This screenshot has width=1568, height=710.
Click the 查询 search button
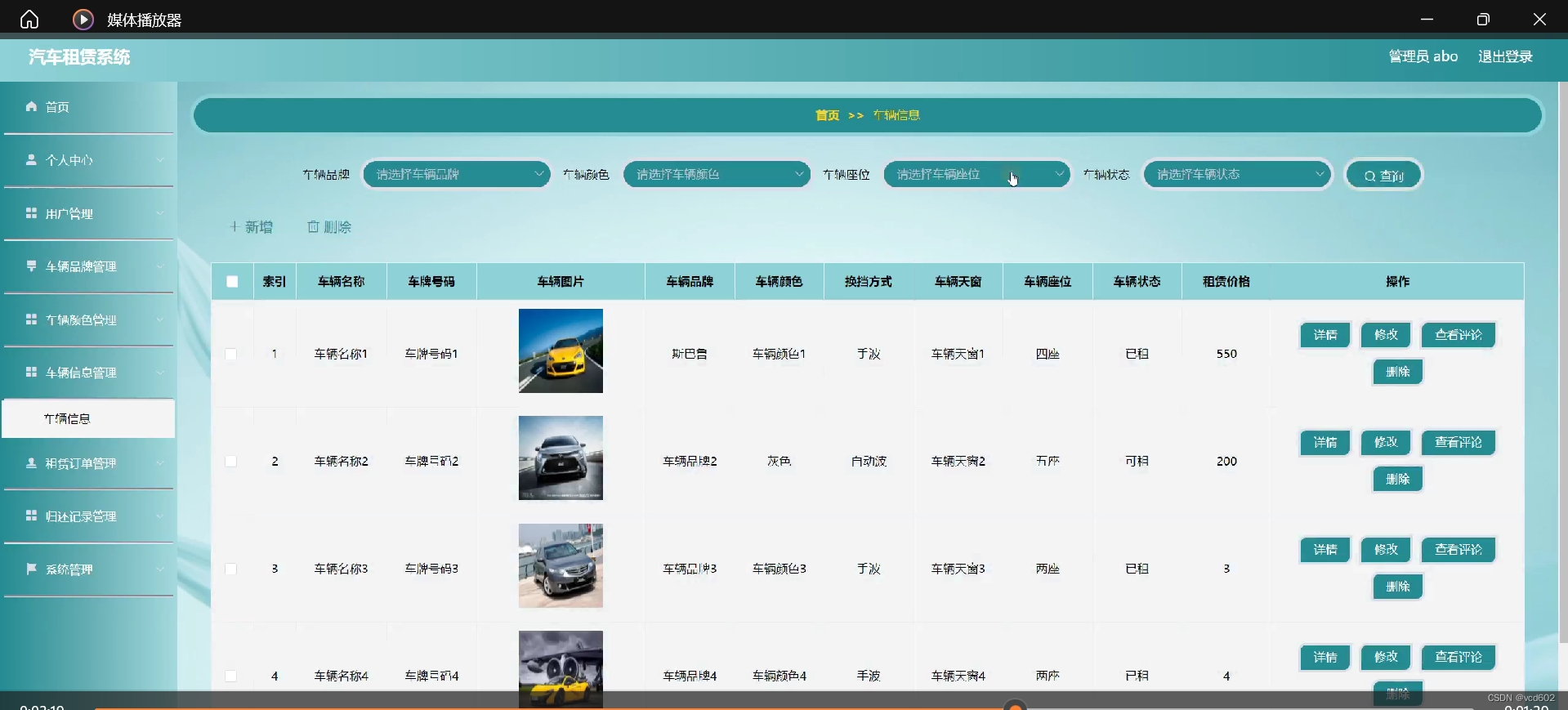pos(1383,175)
